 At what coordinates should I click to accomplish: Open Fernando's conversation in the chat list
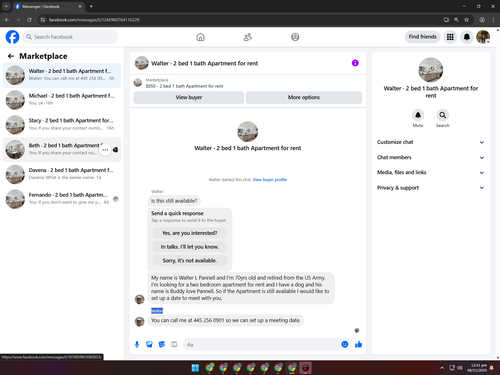(62, 199)
